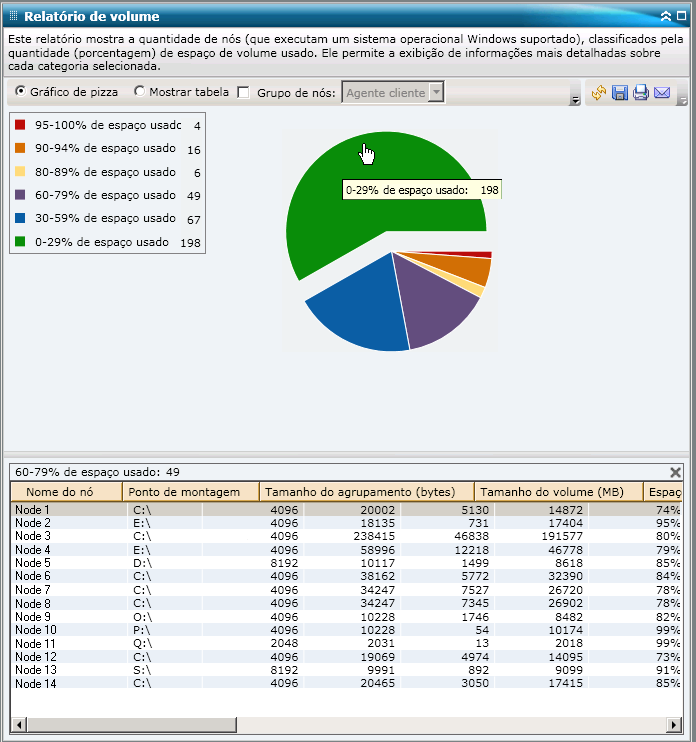This screenshot has height=742, width=696.
Task: Select the Gráfico de pizza radio button
Action: 20,91
